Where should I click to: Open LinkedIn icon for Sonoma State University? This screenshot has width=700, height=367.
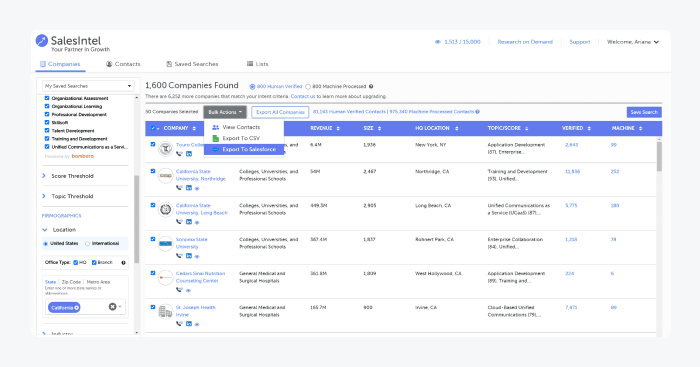tap(189, 256)
